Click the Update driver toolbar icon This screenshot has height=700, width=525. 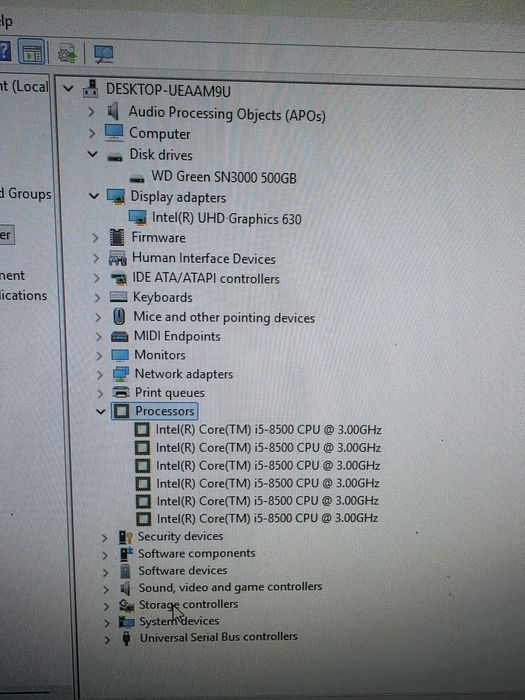tap(67, 54)
